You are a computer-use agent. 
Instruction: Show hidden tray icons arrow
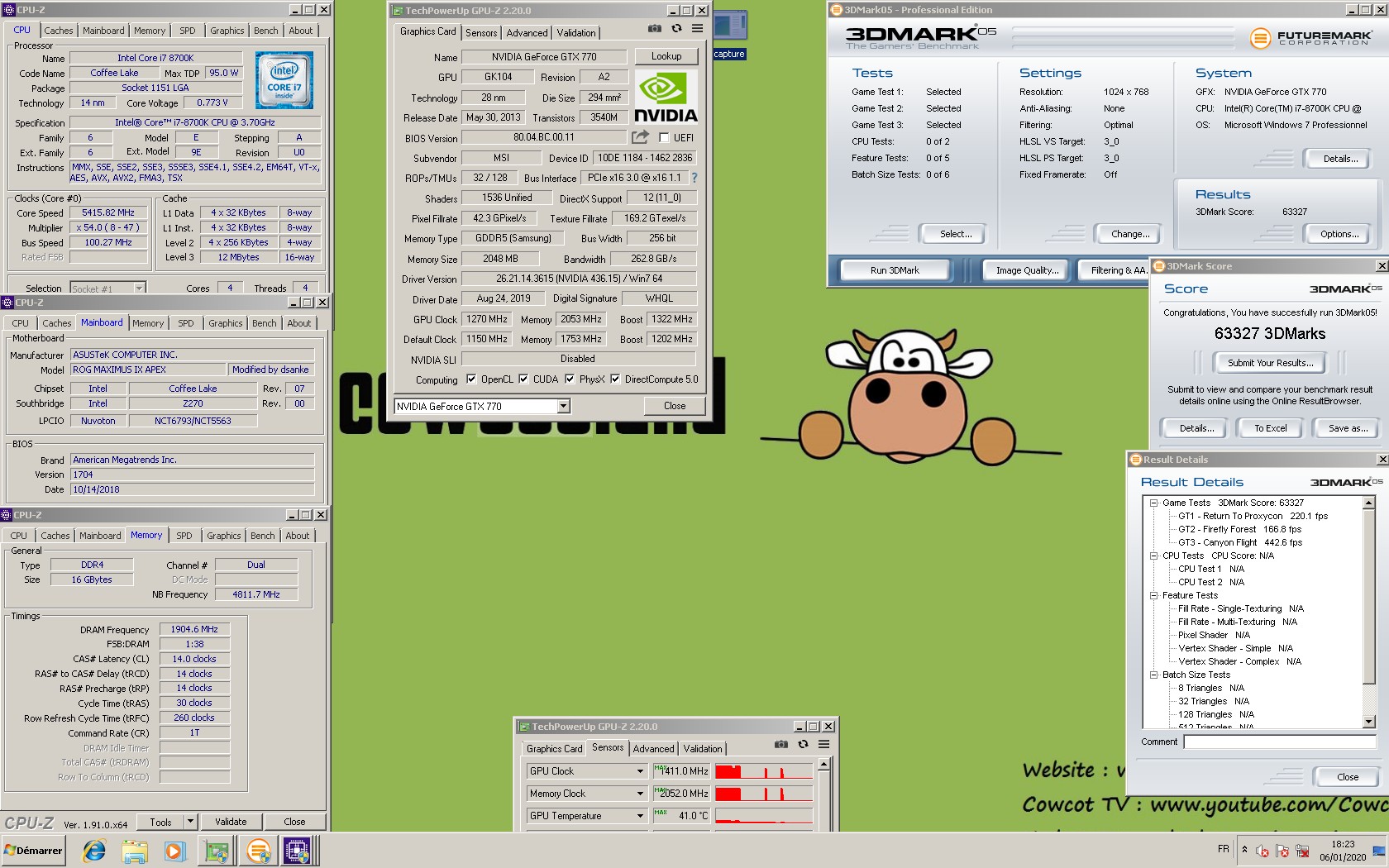(1244, 849)
